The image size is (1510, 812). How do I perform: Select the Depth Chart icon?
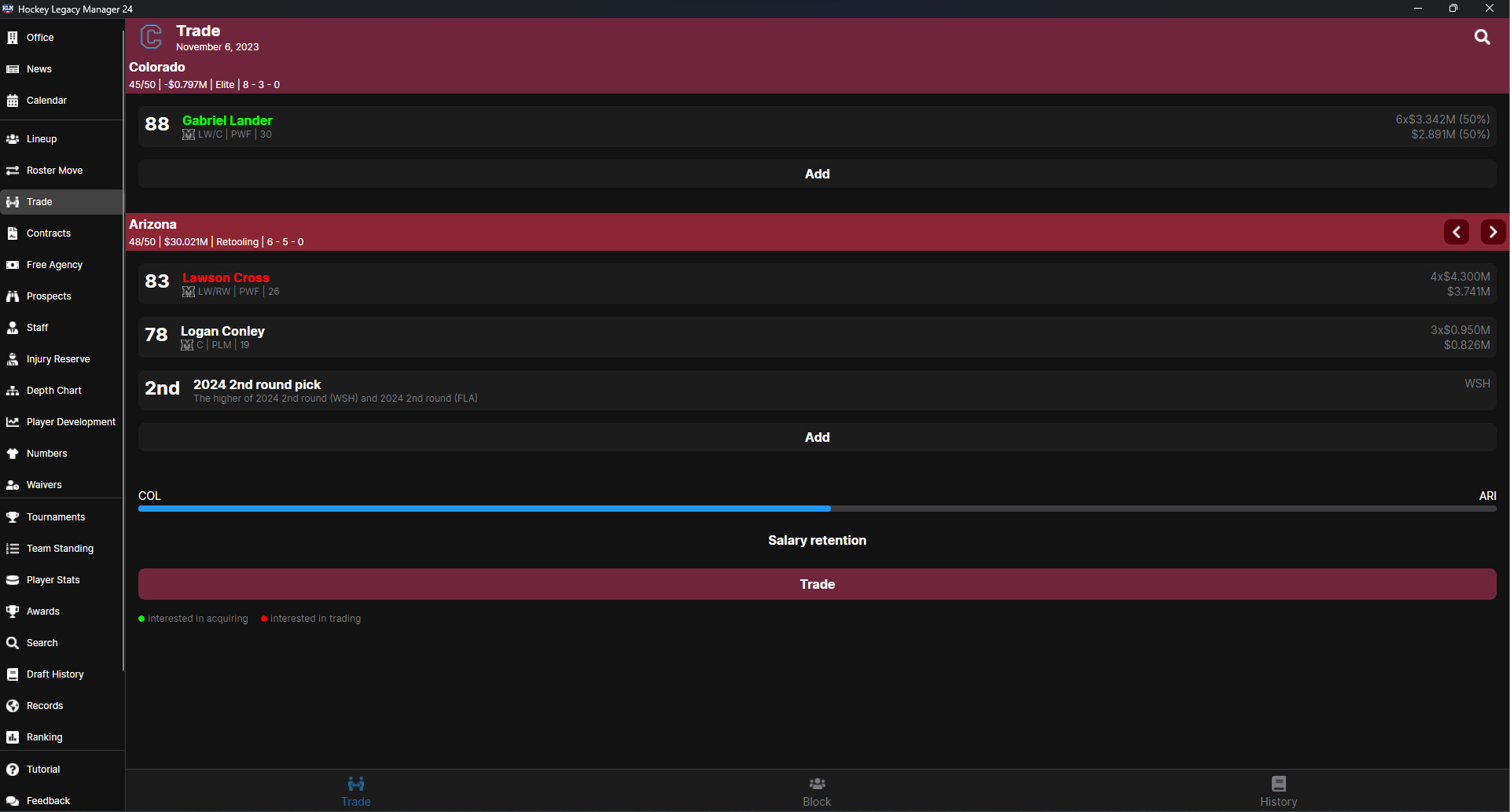(x=12, y=390)
